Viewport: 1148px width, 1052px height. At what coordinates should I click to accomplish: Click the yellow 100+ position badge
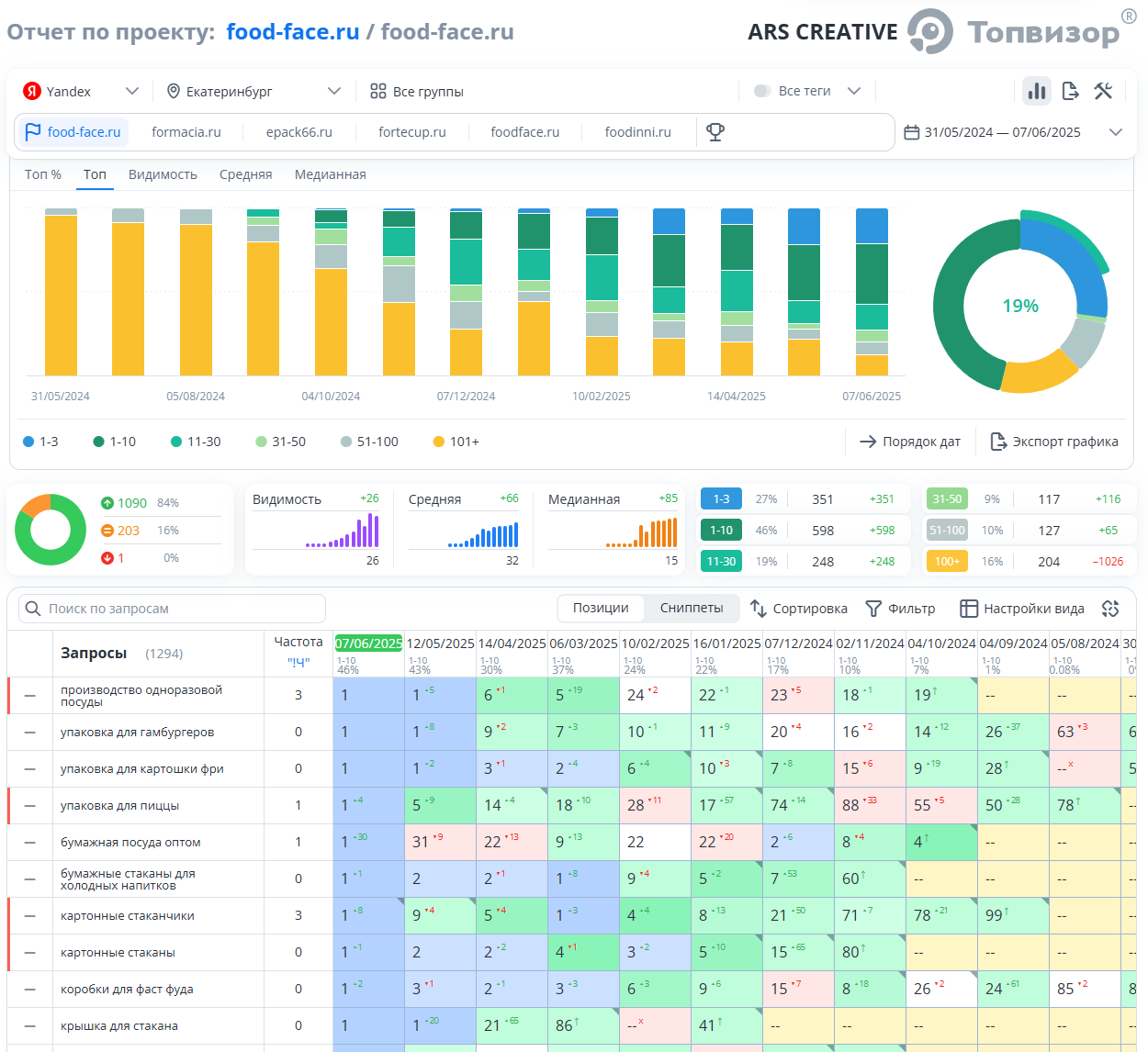(947, 561)
